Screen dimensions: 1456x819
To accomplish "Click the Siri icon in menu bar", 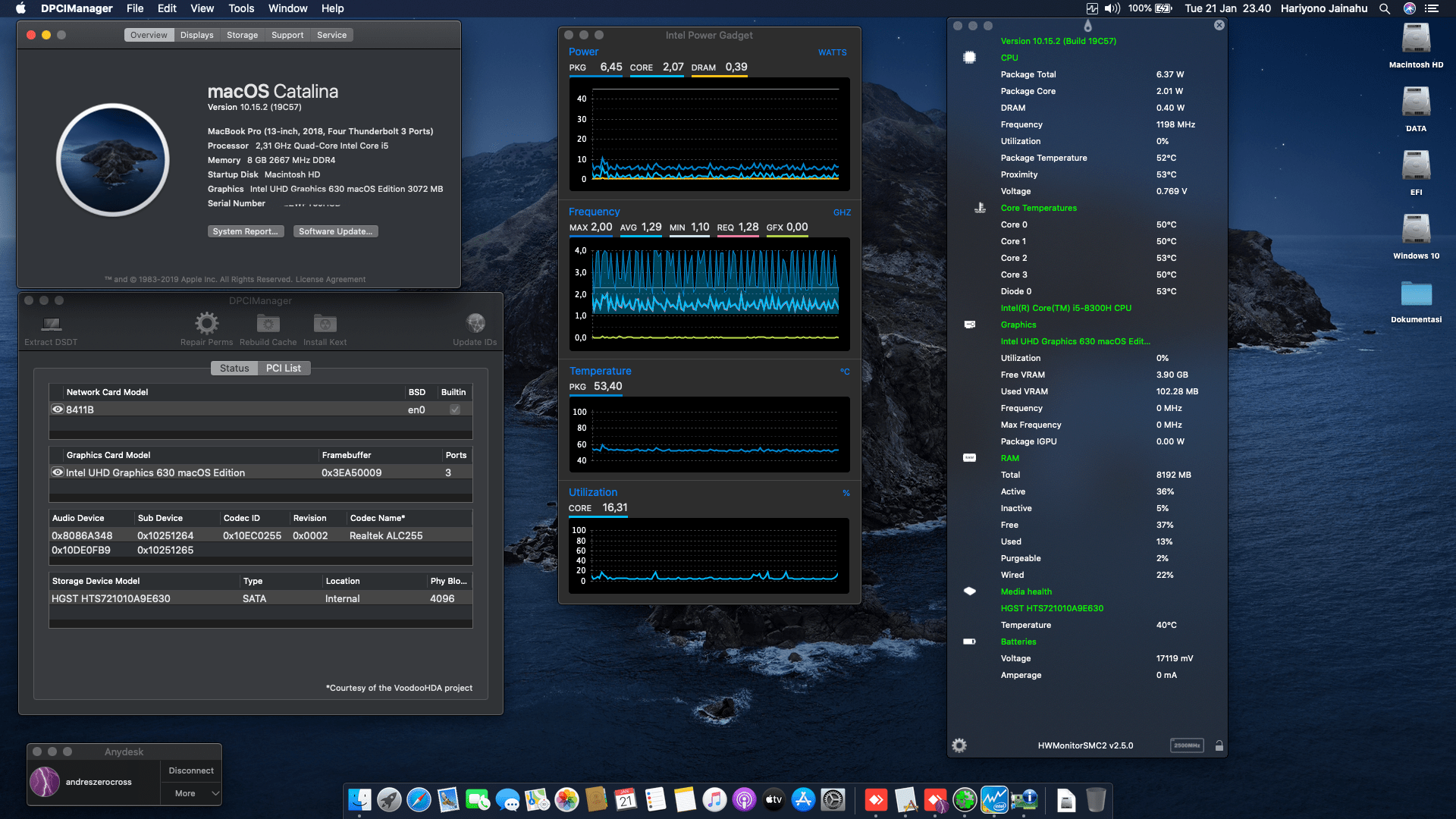I will click(x=1410, y=8).
